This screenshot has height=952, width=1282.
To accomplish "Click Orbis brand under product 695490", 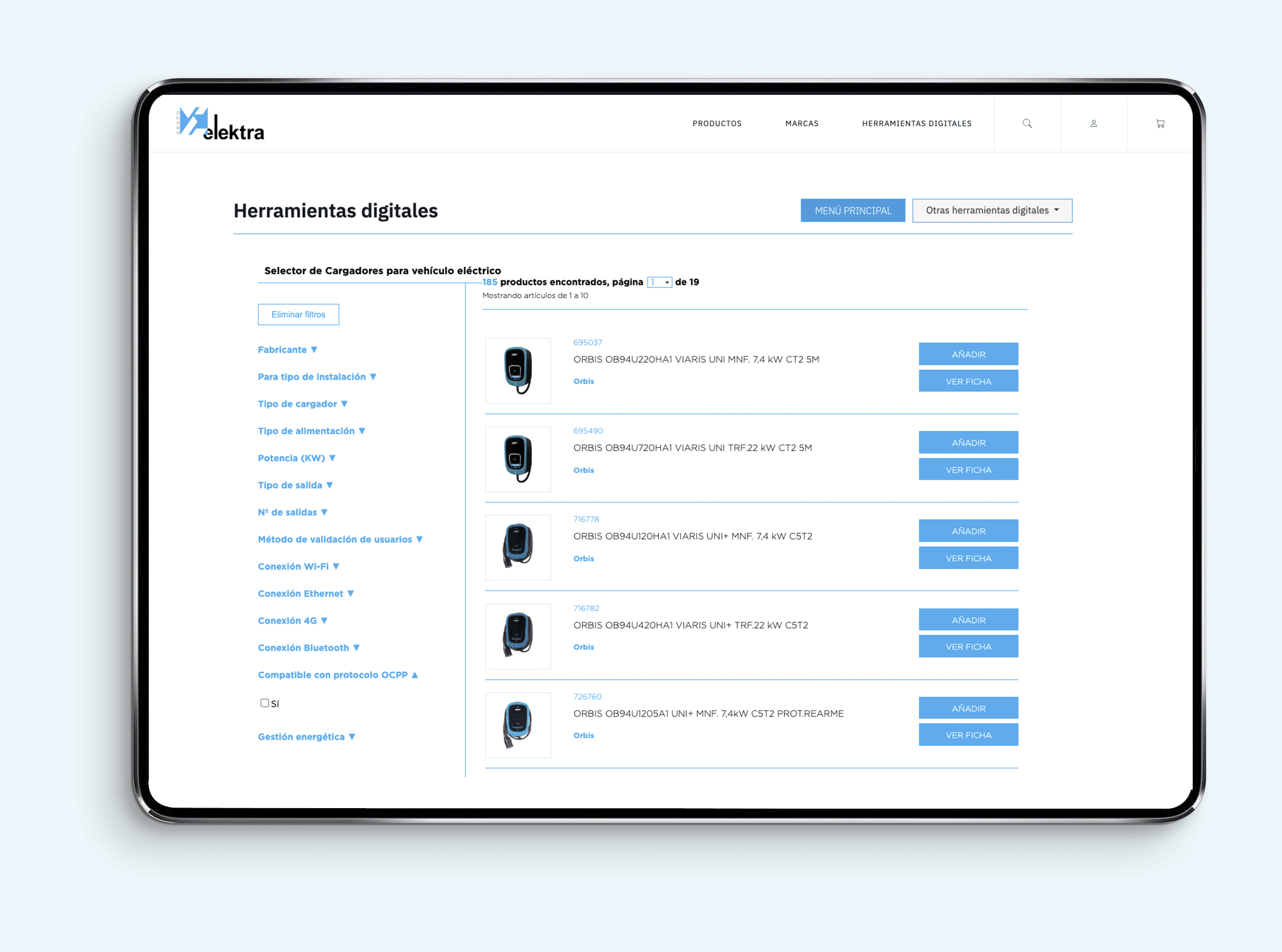I will 584,470.
